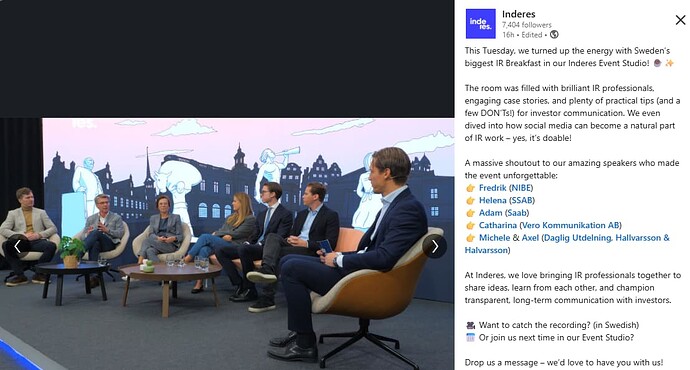Open the Inderes page name link

click(x=518, y=14)
